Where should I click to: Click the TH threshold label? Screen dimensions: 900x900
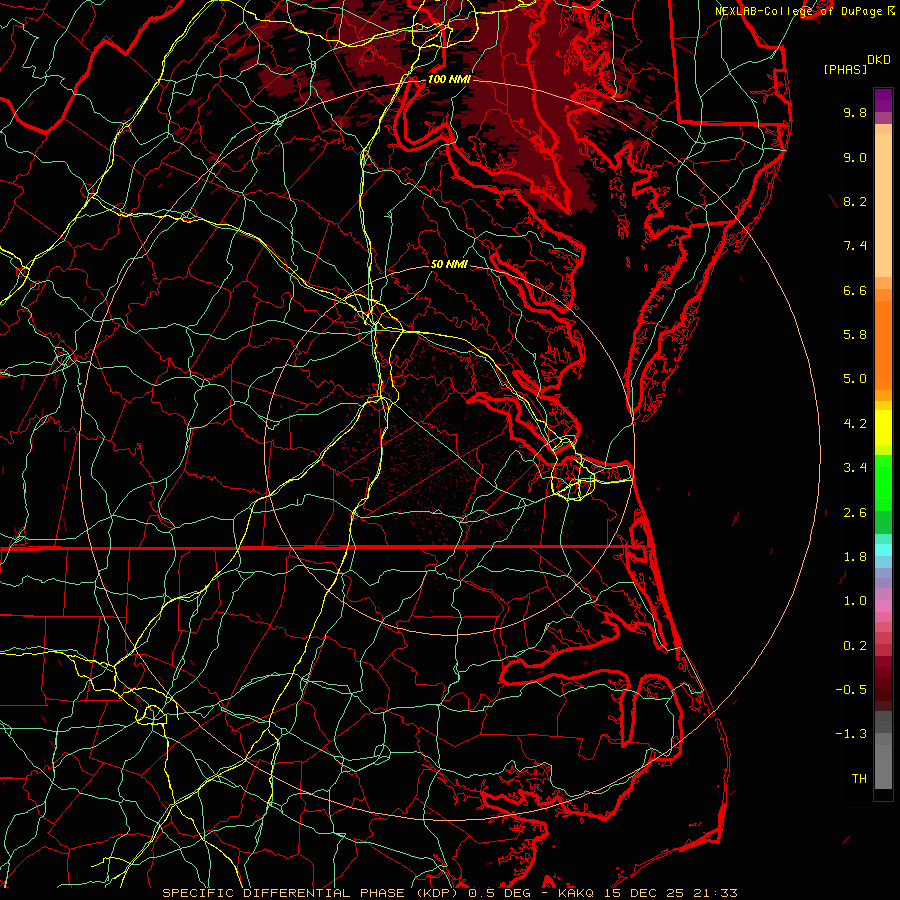click(859, 779)
